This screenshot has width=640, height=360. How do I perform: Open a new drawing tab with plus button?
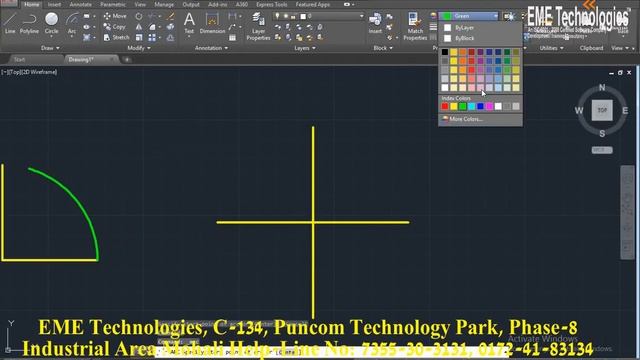pos(127,60)
